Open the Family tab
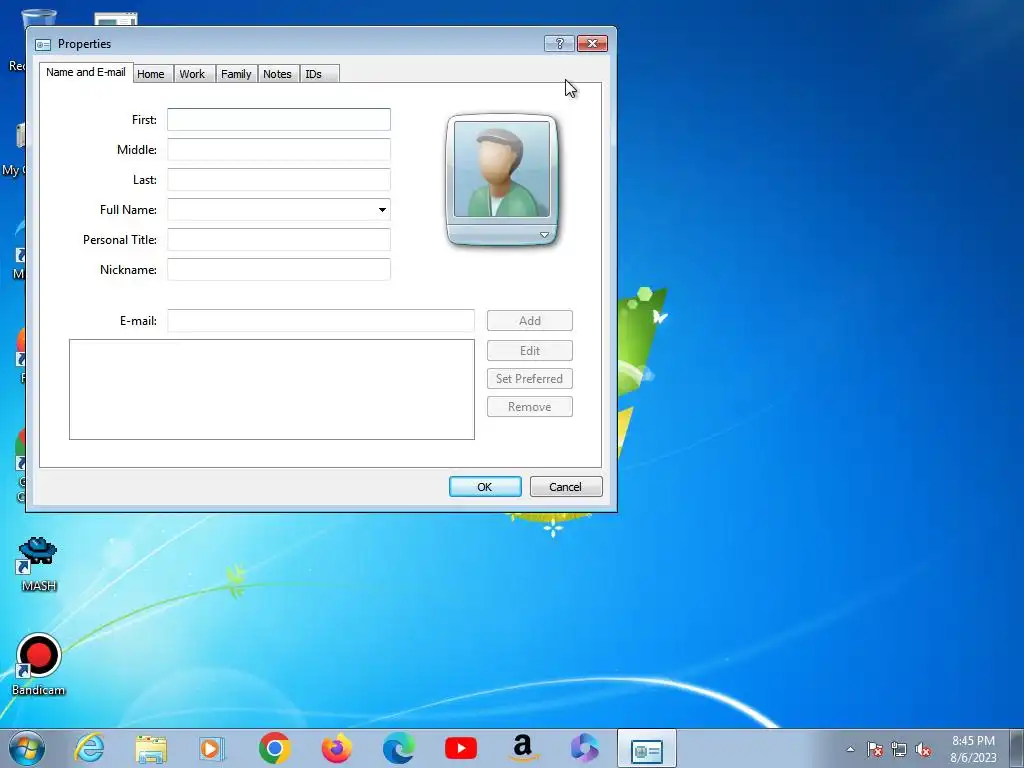Screen dimensions: 1024x768 coord(236,74)
